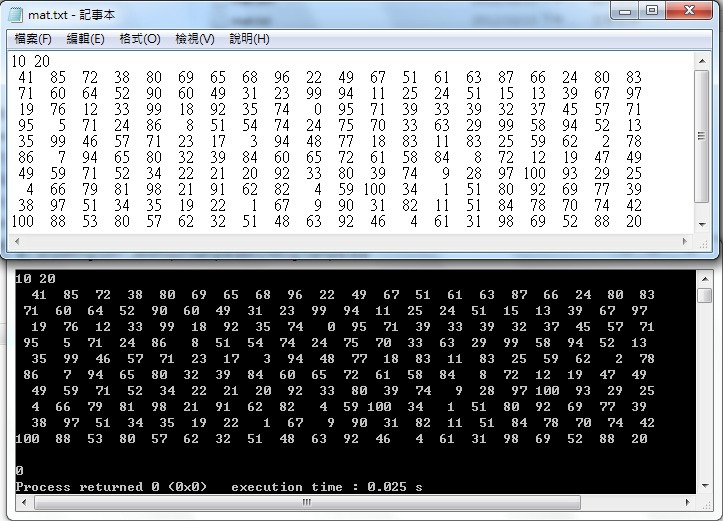Image resolution: width=723 pixels, height=521 pixels.
Task: Open the 編輯(E) menu in Notepad
Action: pyautogui.click(x=86, y=39)
